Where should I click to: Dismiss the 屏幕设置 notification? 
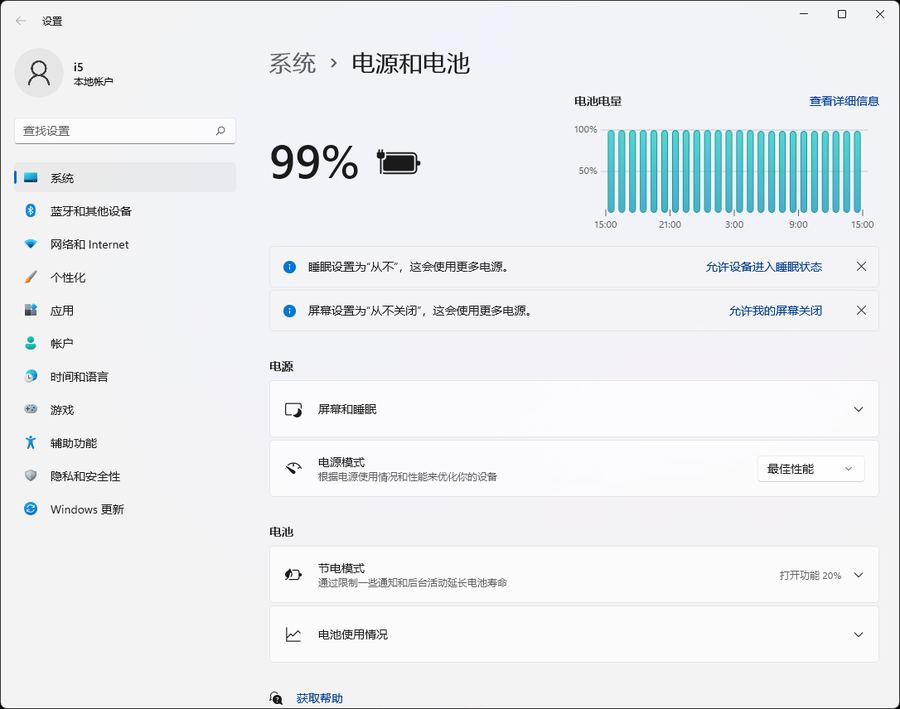861,311
